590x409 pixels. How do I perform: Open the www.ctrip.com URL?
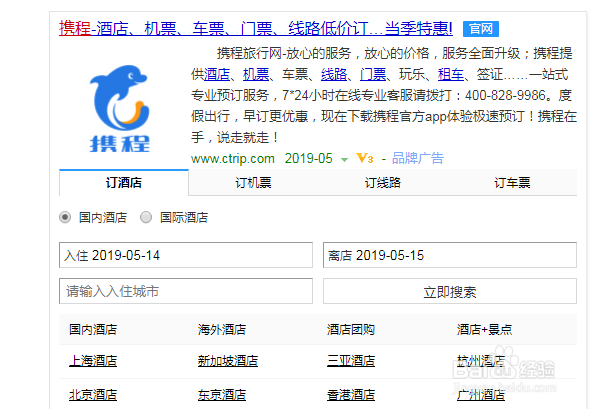233,159
